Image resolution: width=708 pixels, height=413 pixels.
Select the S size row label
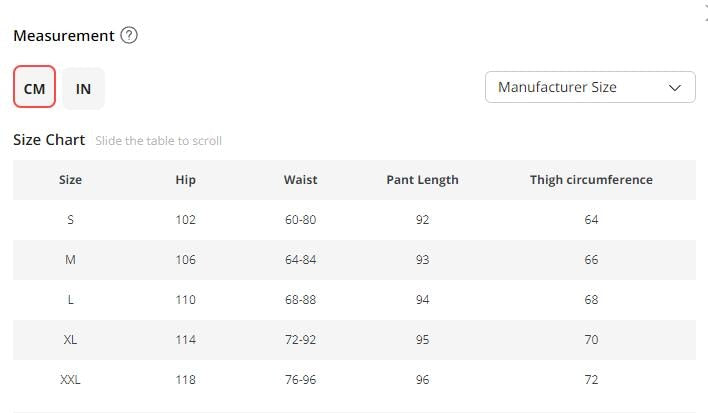pyautogui.click(x=70, y=220)
